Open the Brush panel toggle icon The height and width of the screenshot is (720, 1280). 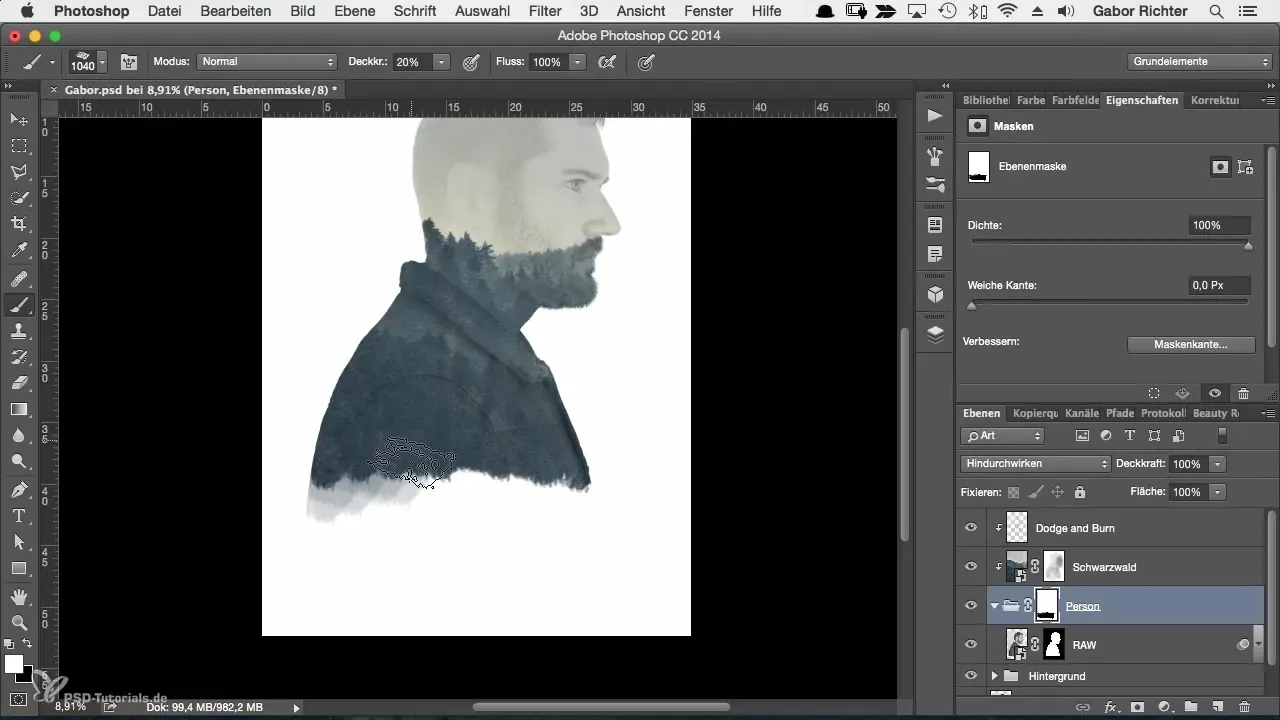[x=129, y=62]
